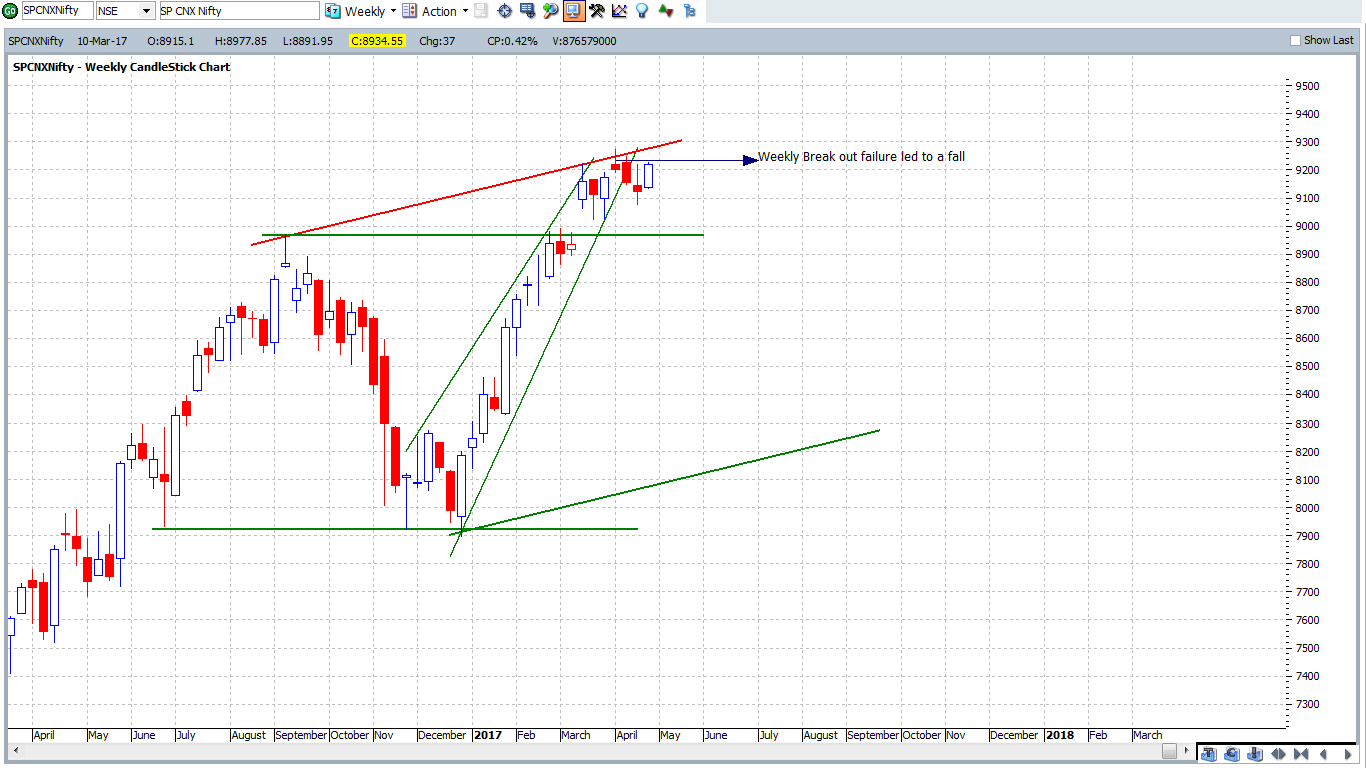Expand the Weekly timeframe dropdown
Screen dimensions: 1366x768
point(393,11)
